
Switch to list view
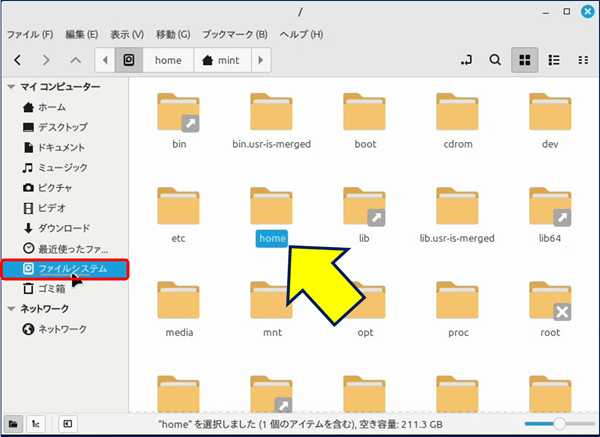click(554, 60)
